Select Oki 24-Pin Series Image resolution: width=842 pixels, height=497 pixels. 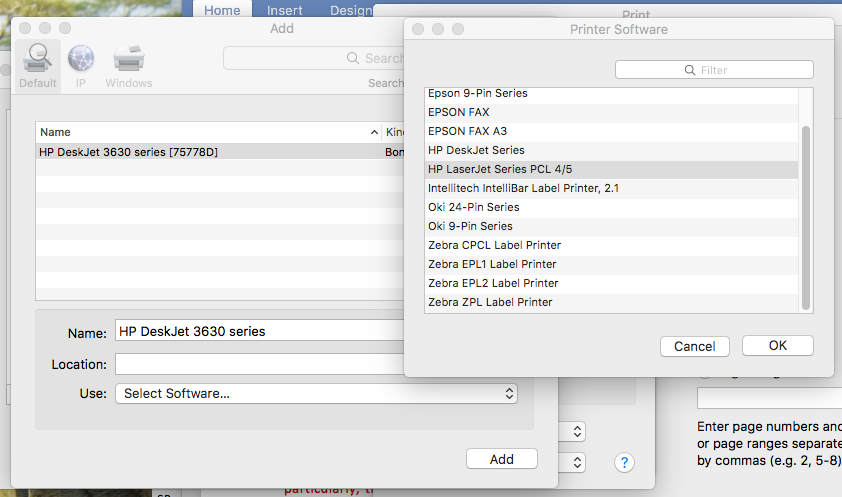pos(611,207)
